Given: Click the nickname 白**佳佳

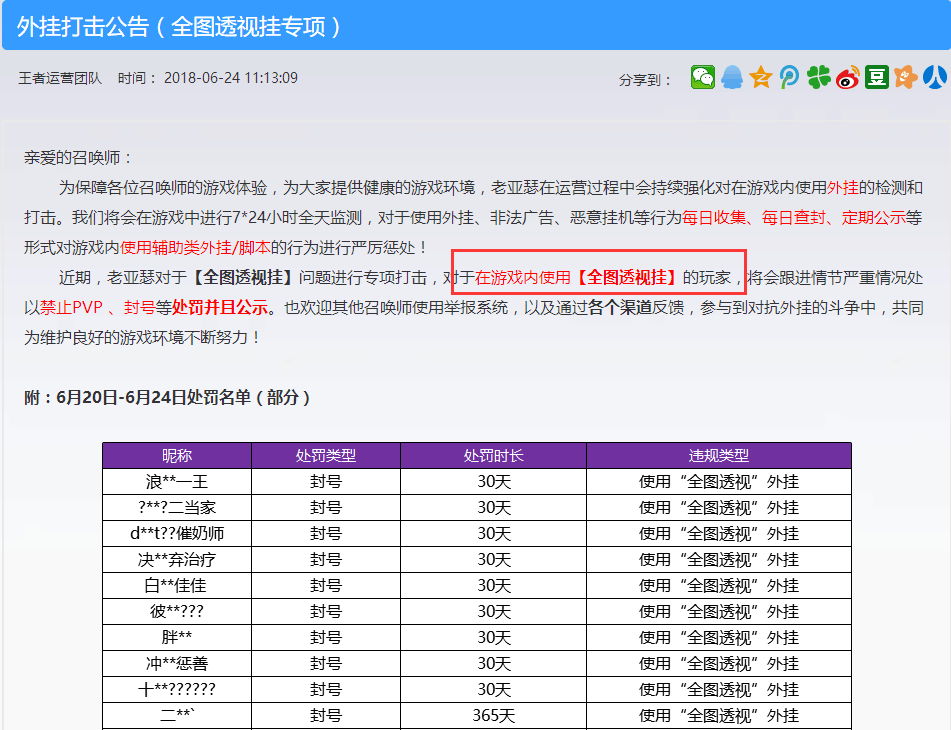Looking at the screenshot, I should 176,586.
